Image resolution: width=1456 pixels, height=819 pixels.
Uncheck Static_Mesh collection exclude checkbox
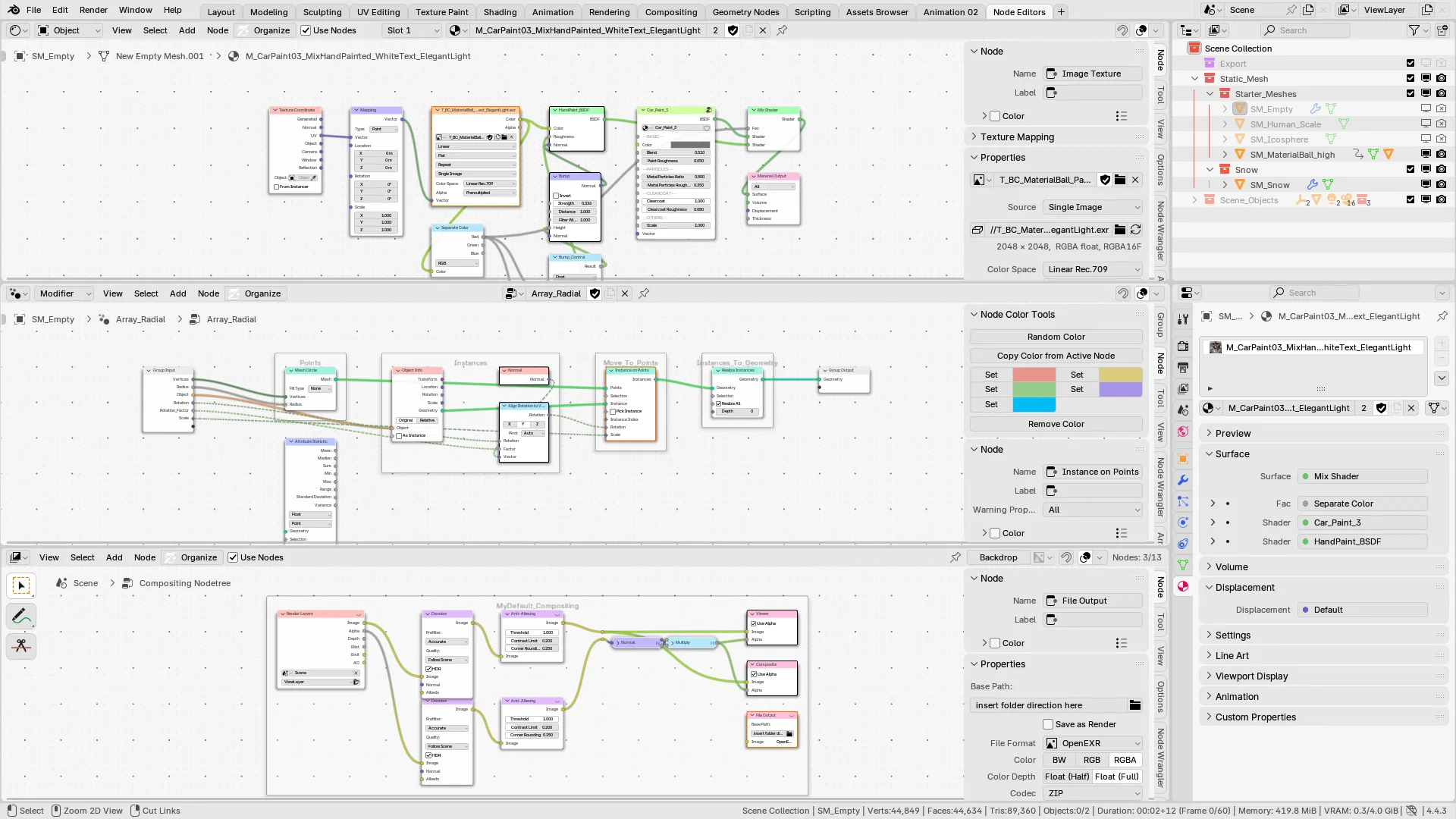1410,79
